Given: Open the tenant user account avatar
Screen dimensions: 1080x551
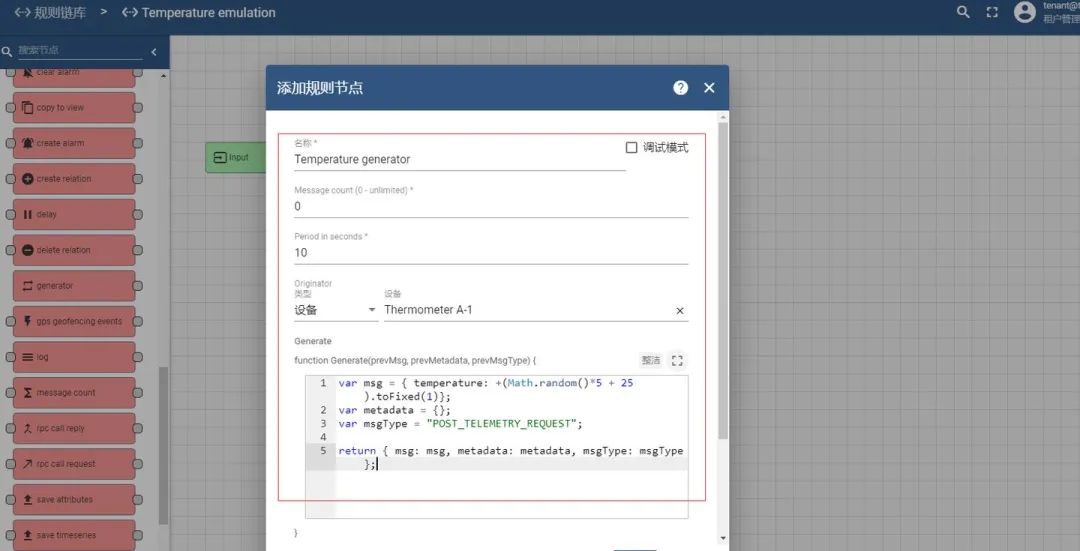Looking at the screenshot, I should click(x=1025, y=12).
